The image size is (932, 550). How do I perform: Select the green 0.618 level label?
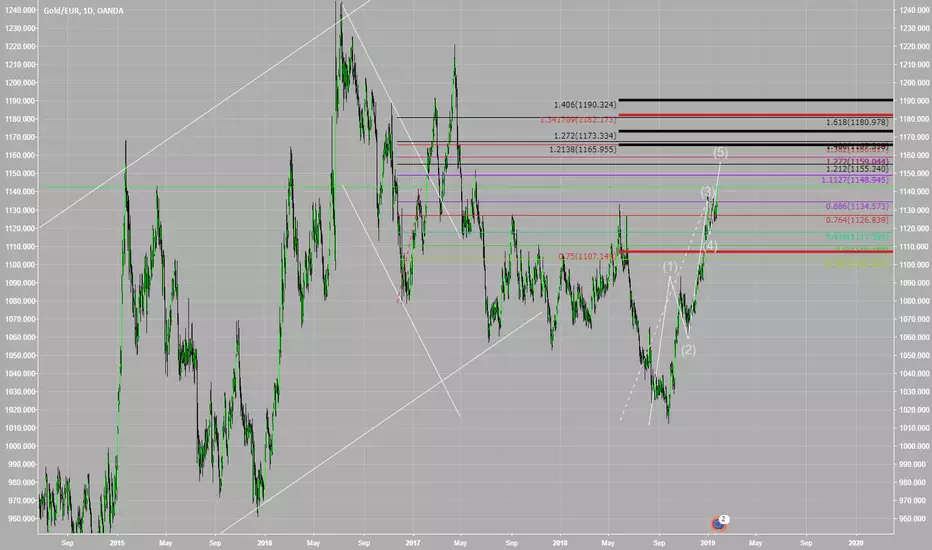click(x=857, y=237)
